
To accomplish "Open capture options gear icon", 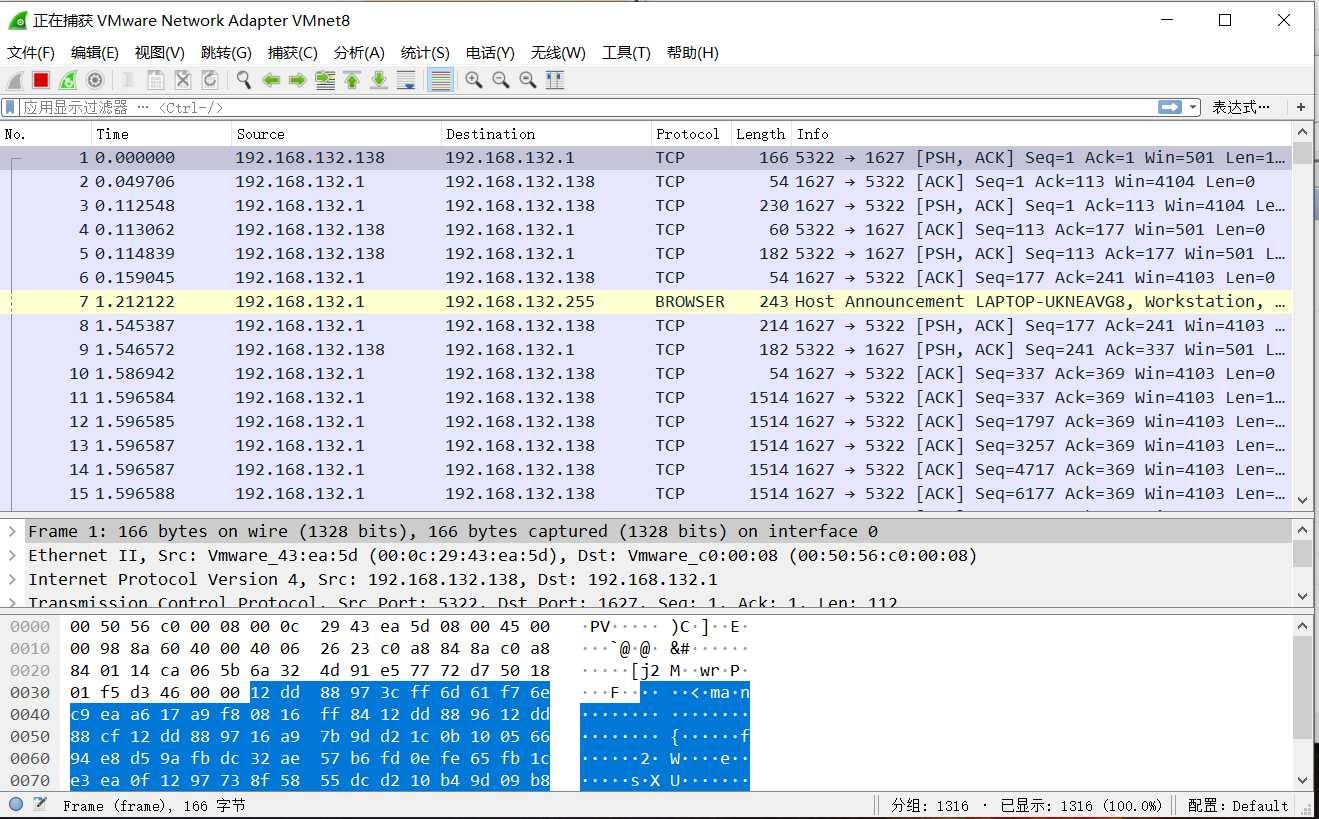I will click(x=95, y=81).
